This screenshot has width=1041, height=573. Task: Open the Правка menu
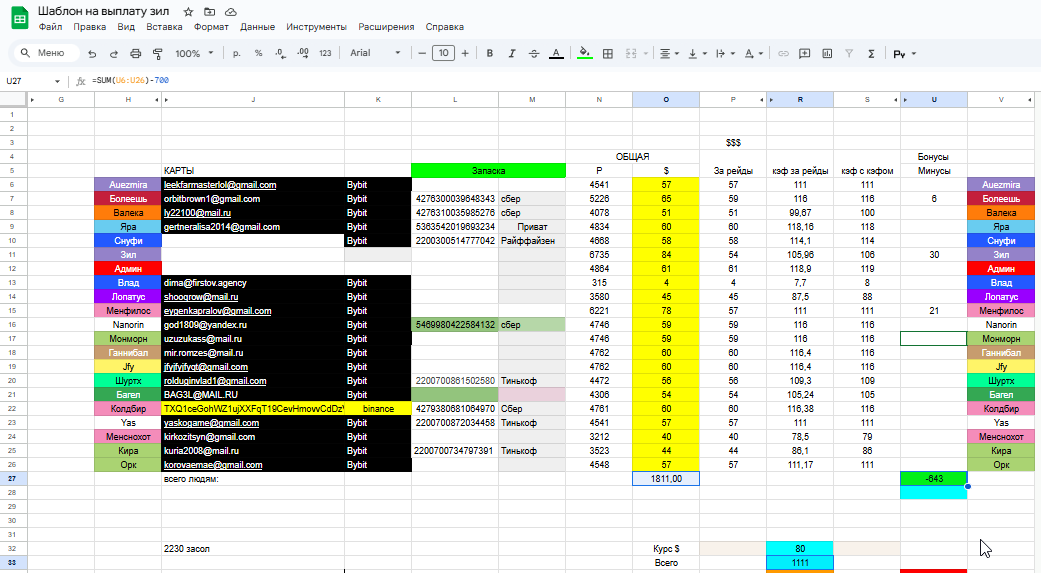click(90, 27)
